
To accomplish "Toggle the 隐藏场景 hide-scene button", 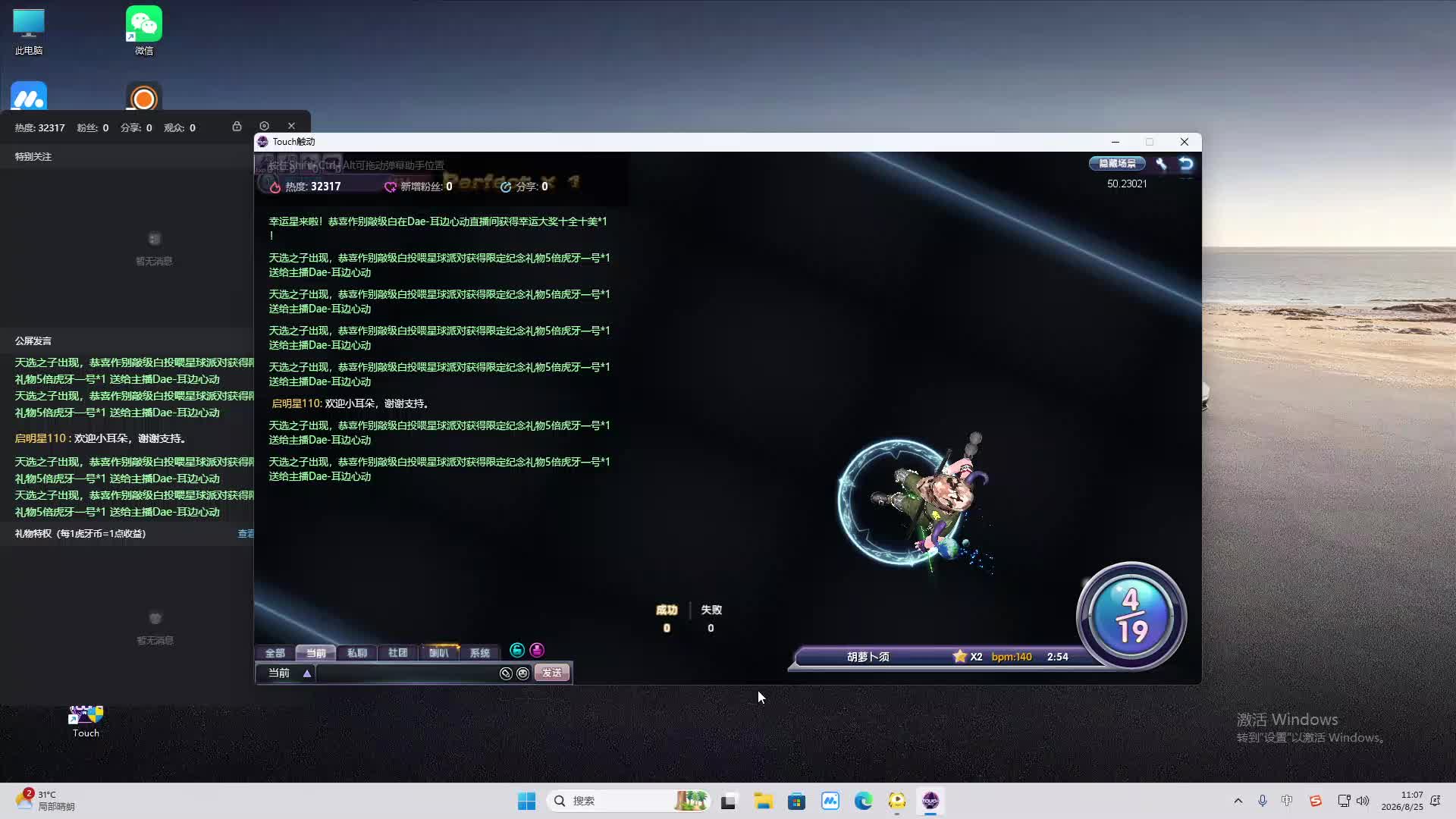I will (1117, 163).
